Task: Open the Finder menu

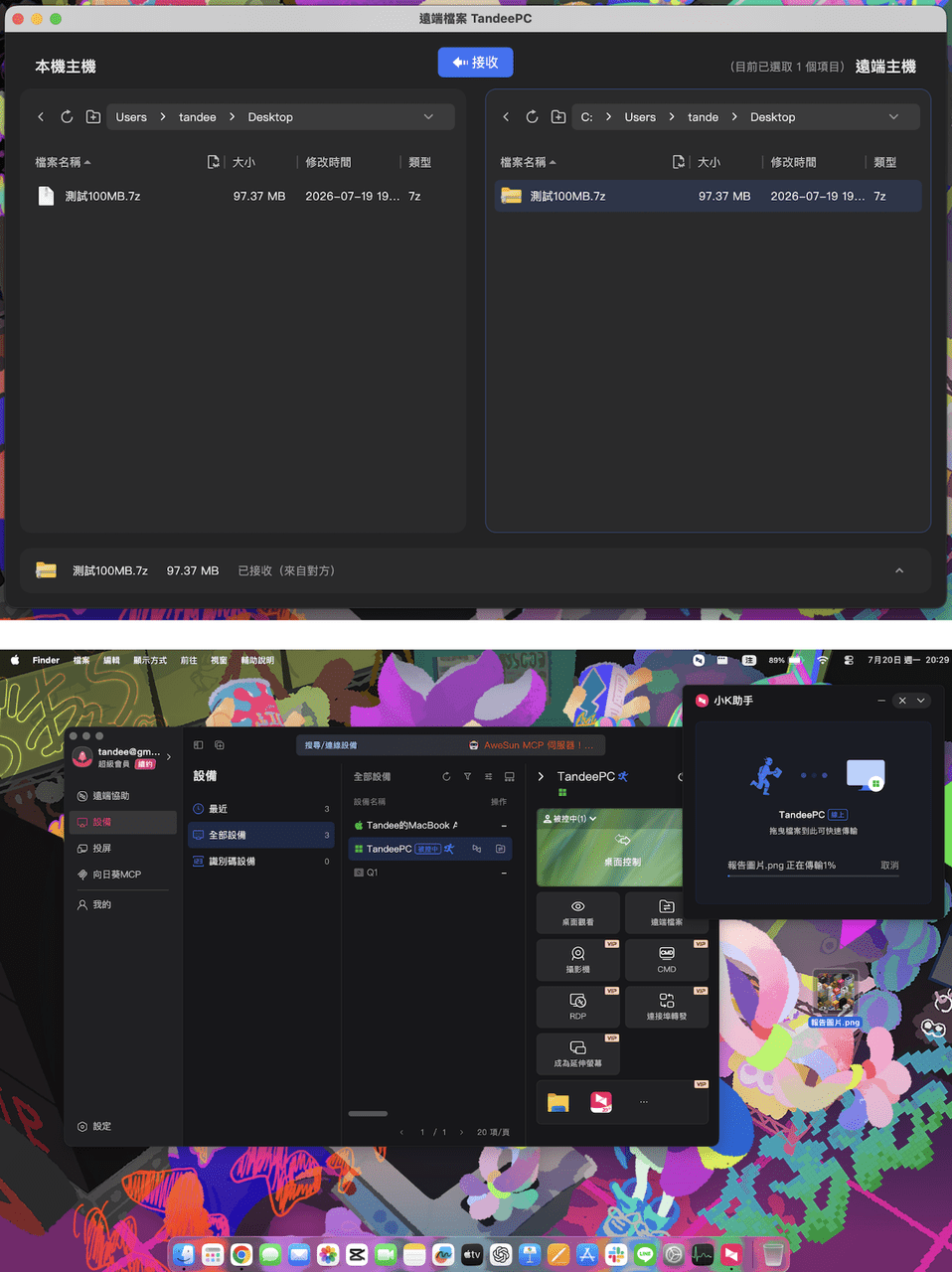Action: click(x=46, y=660)
